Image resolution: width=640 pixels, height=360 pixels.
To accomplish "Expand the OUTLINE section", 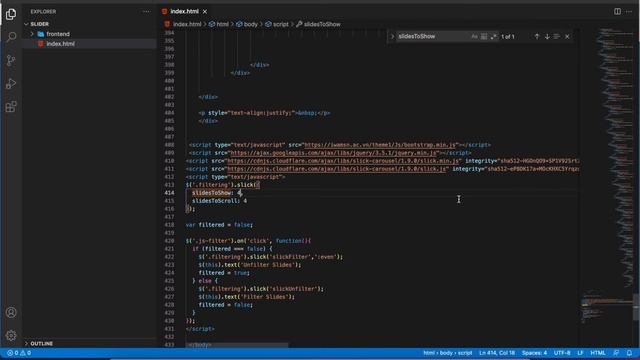I will [90, 344].
